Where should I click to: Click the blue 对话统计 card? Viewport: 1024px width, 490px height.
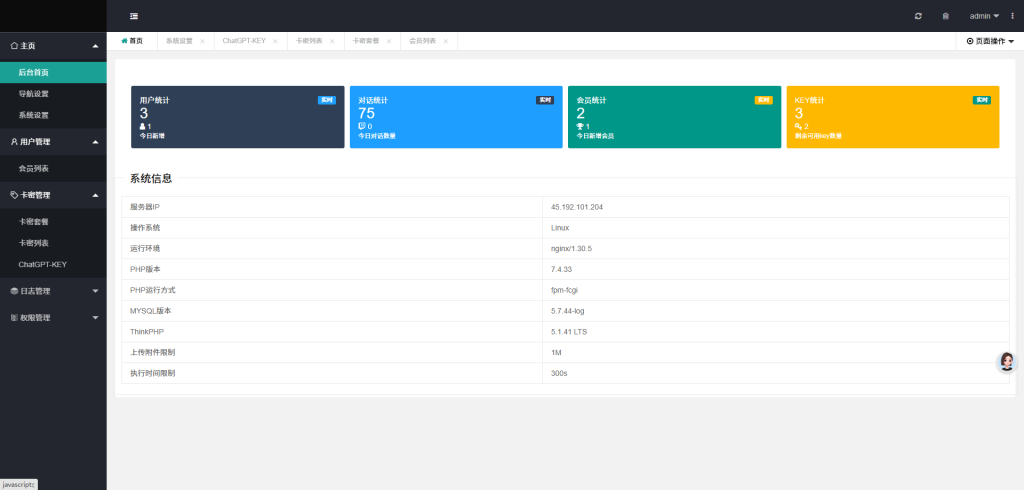pos(456,117)
